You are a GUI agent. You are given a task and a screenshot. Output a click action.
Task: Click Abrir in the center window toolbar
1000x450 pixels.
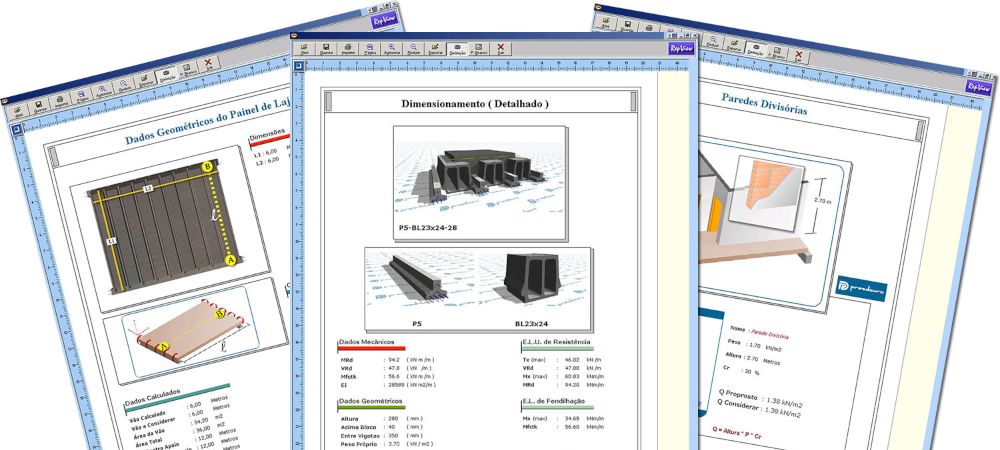pos(304,48)
